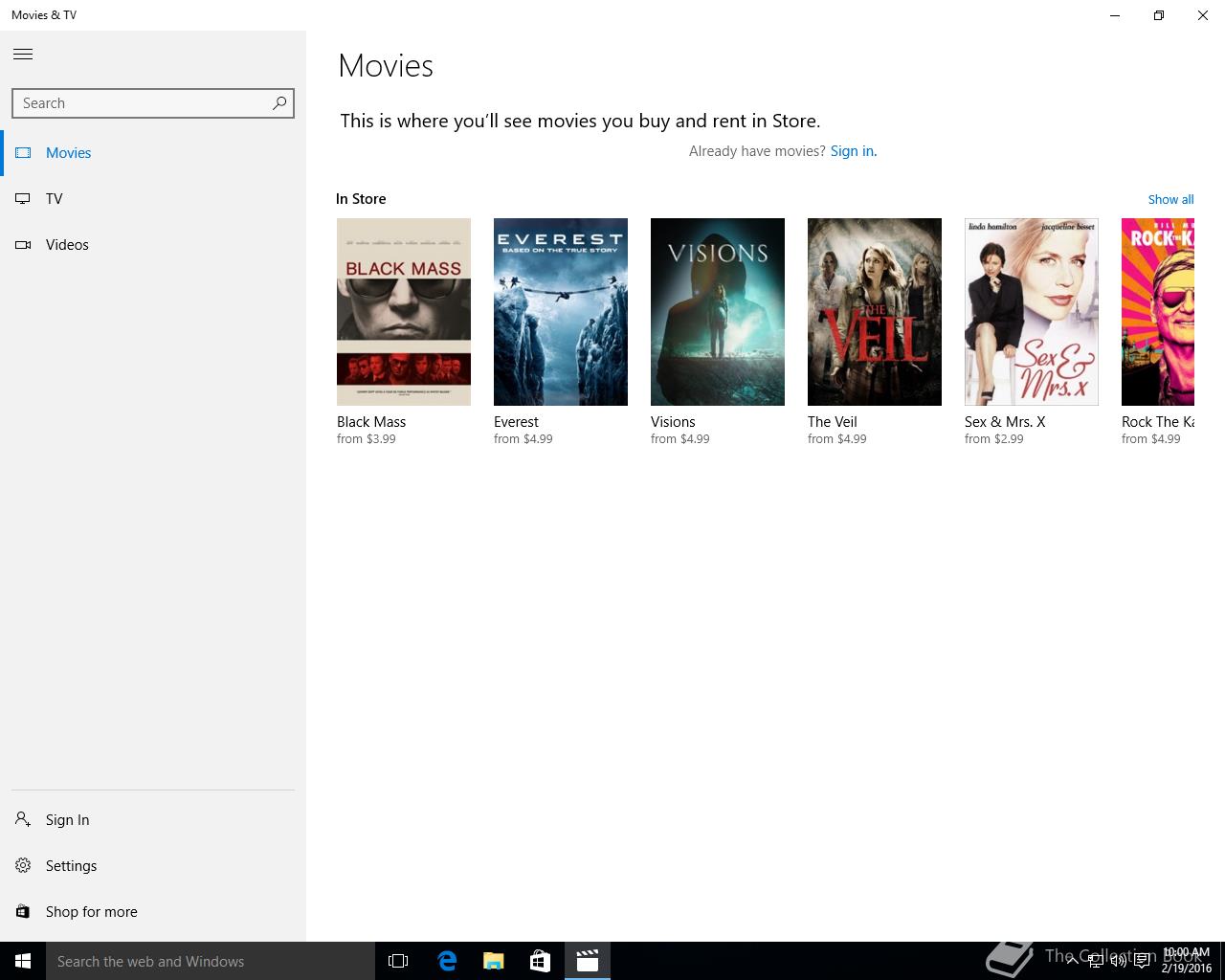
Task: Click the In Store section heading
Action: [361, 199]
